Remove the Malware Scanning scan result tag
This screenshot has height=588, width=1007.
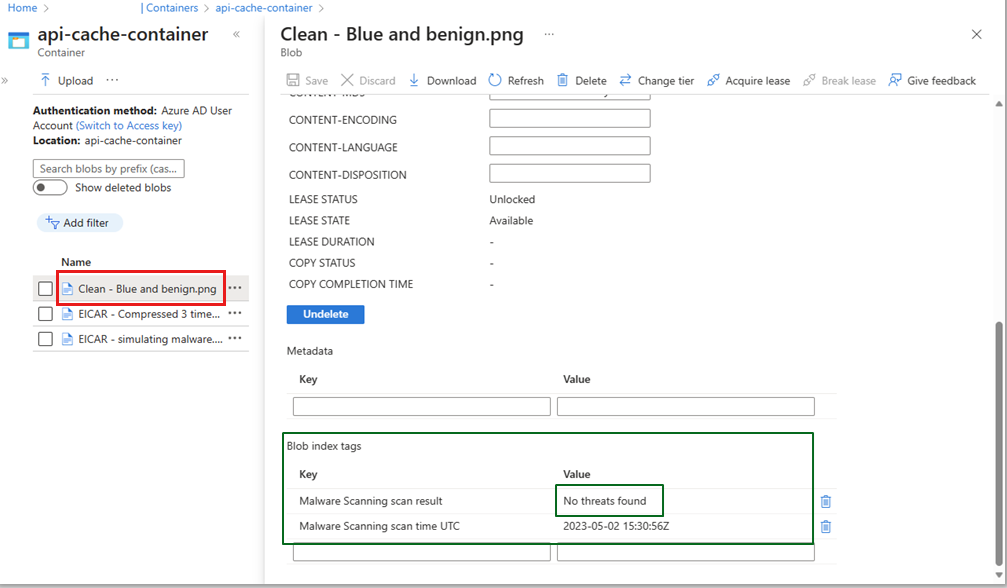824,500
